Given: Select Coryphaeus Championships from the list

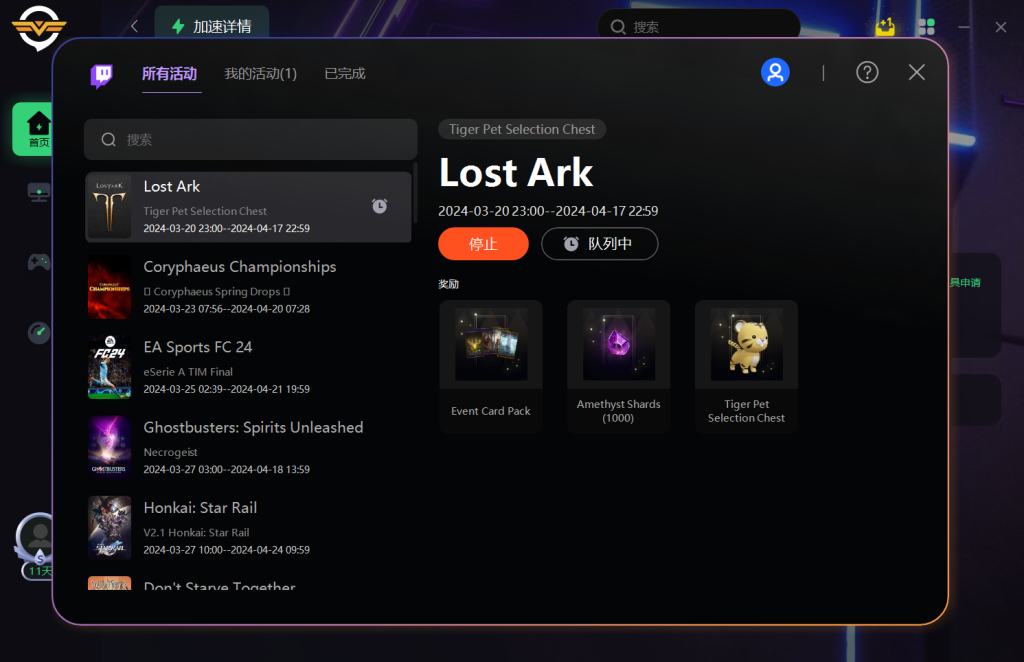Looking at the screenshot, I should click(x=249, y=287).
